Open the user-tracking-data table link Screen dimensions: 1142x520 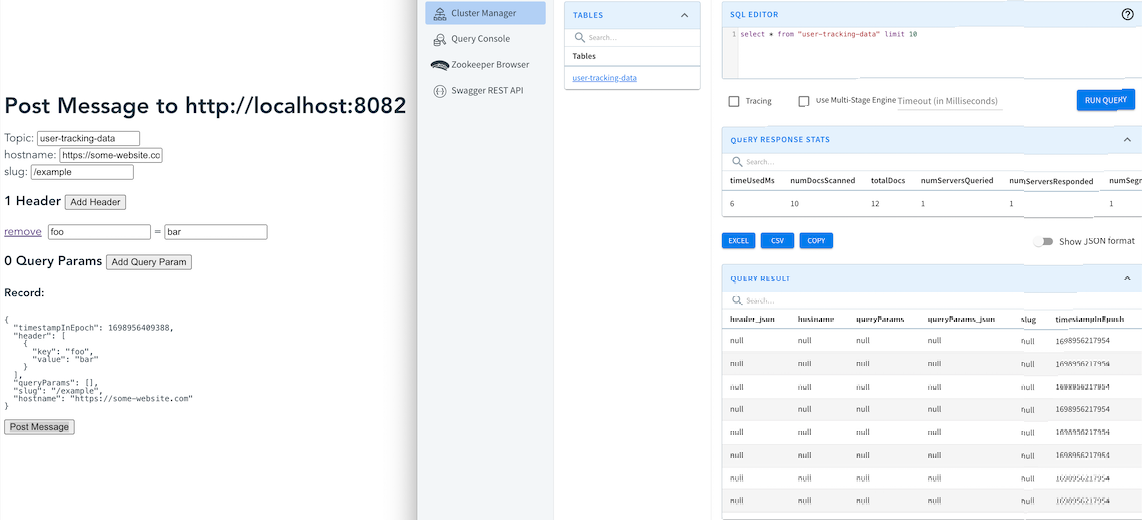[x=605, y=77]
